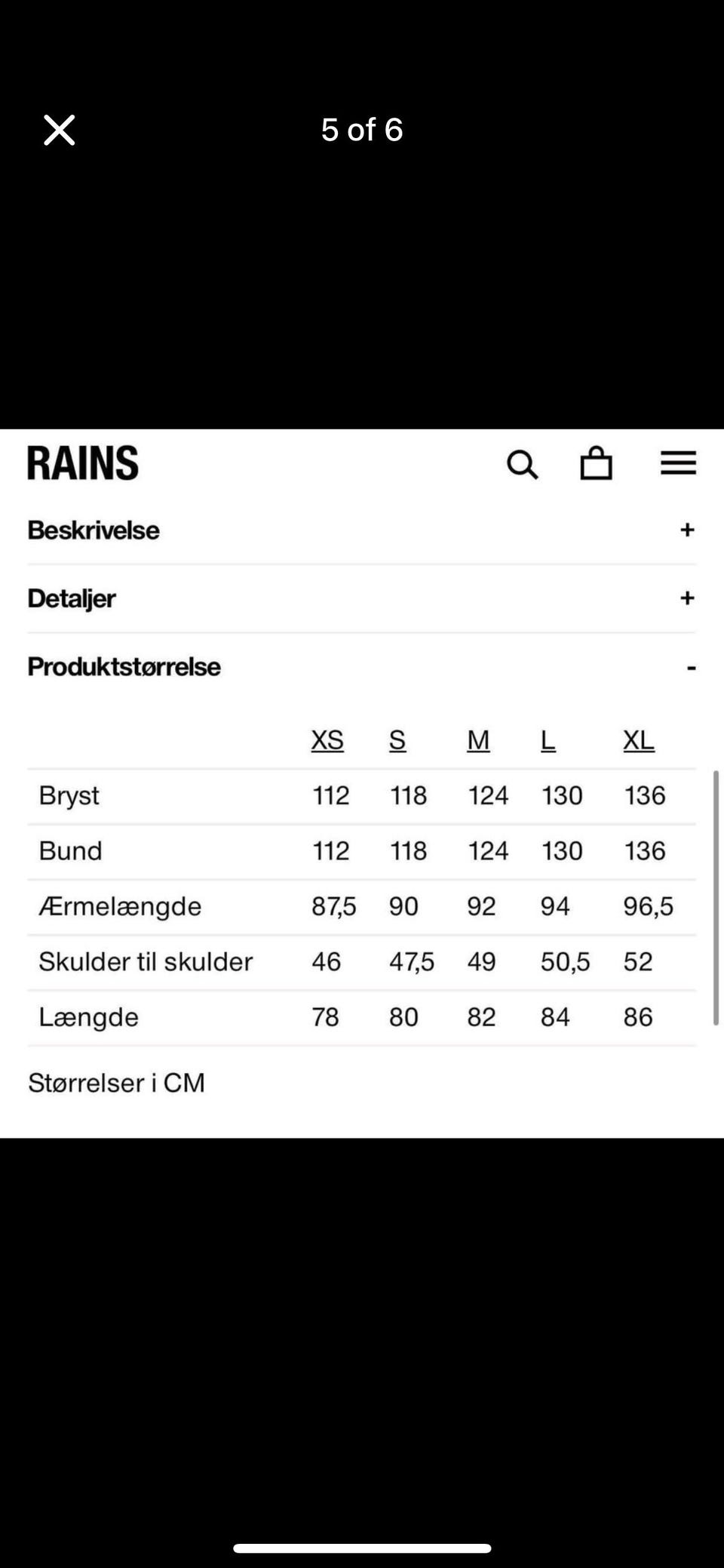Select the L size column header

(x=548, y=740)
